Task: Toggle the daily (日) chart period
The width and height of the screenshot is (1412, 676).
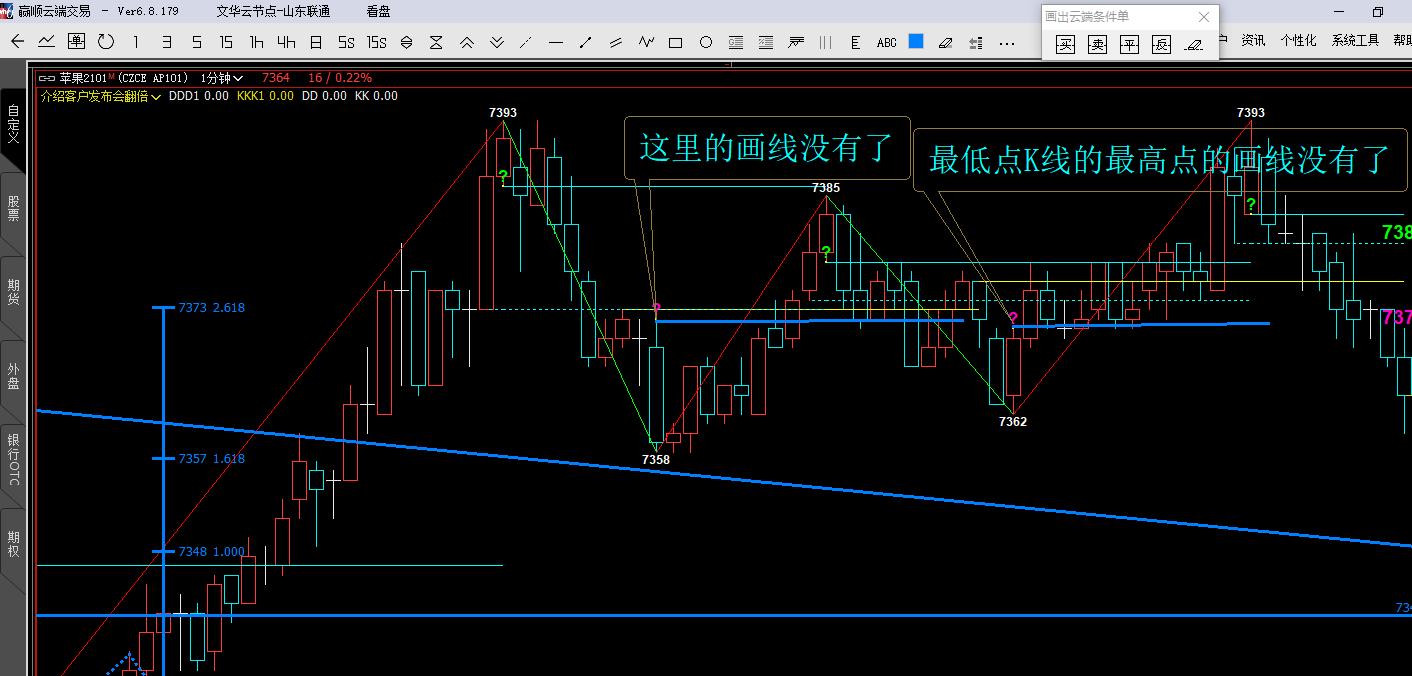Action: [x=316, y=42]
